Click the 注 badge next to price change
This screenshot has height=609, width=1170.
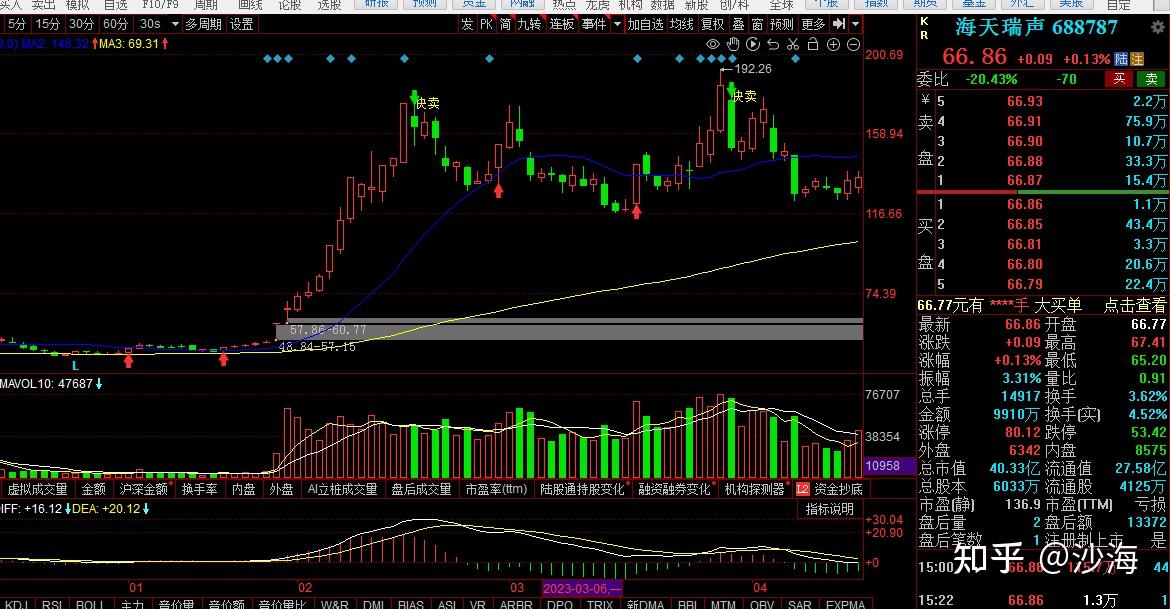pyautogui.click(x=1137, y=59)
